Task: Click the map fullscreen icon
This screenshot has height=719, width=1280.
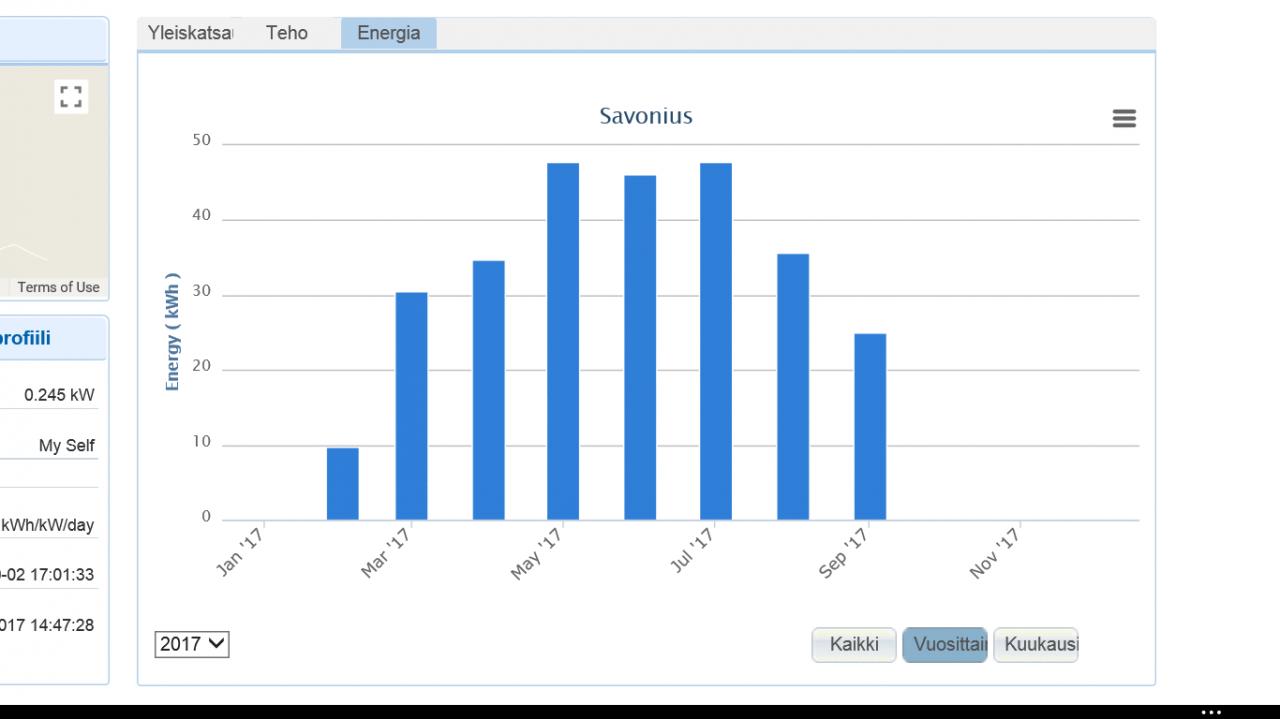Action: pos(70,97)
